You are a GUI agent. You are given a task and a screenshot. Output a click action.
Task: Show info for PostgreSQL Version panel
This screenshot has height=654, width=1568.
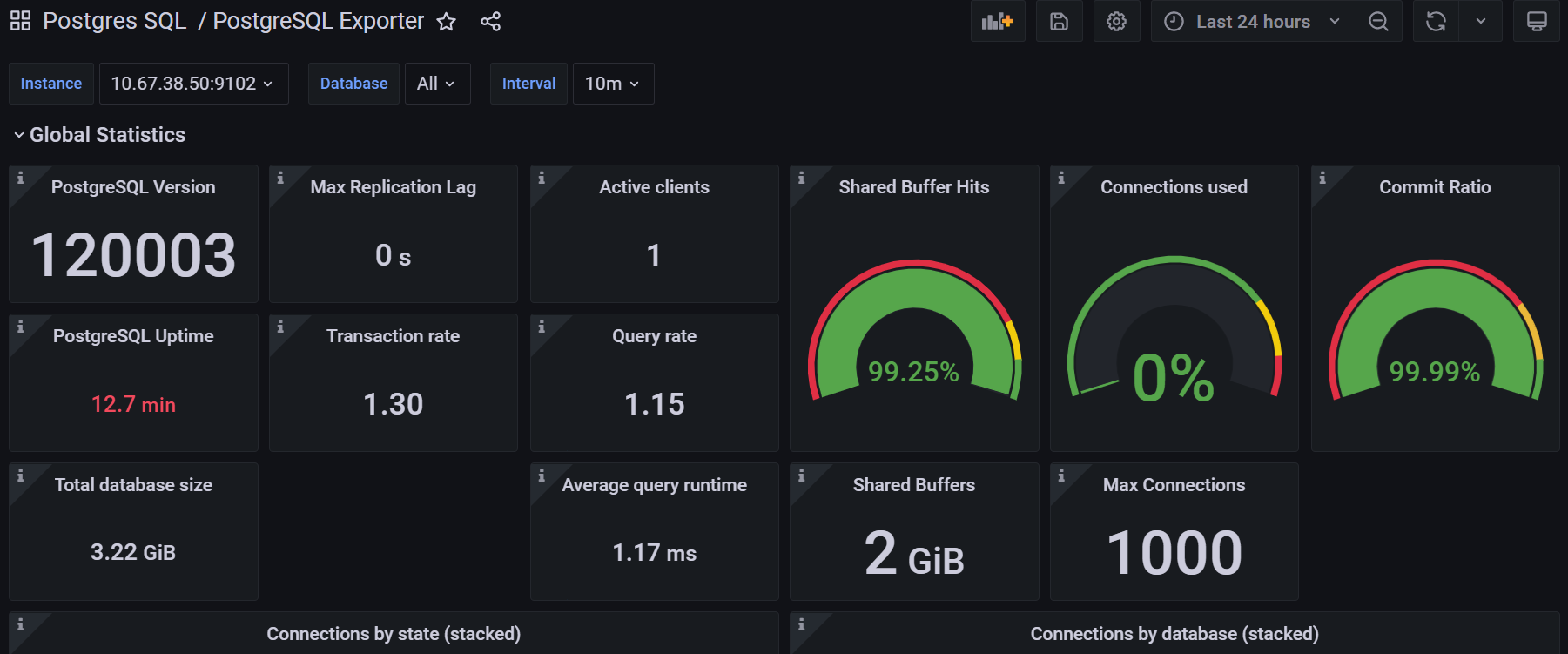pyautogui.click(x=21, y=178)
